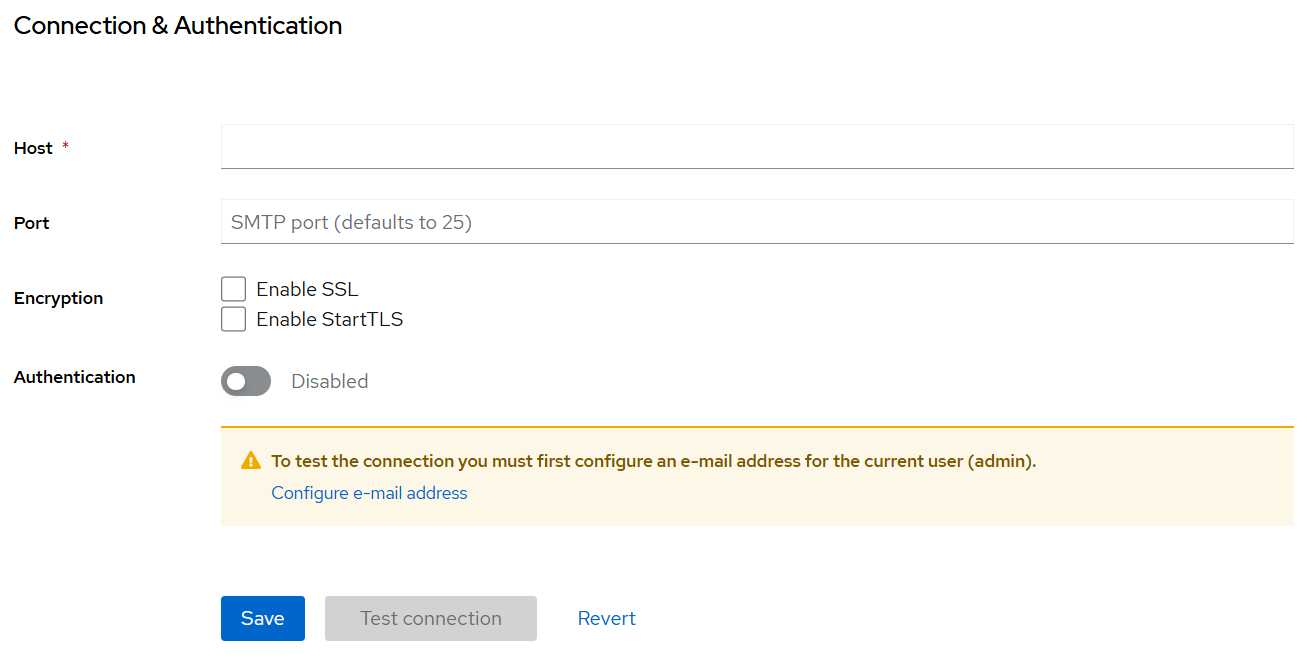This screenshot has width=1307, height=662.
Task: Click the Enable StartTLS label text
Action: pyautogui.click(x=330, y=319)
